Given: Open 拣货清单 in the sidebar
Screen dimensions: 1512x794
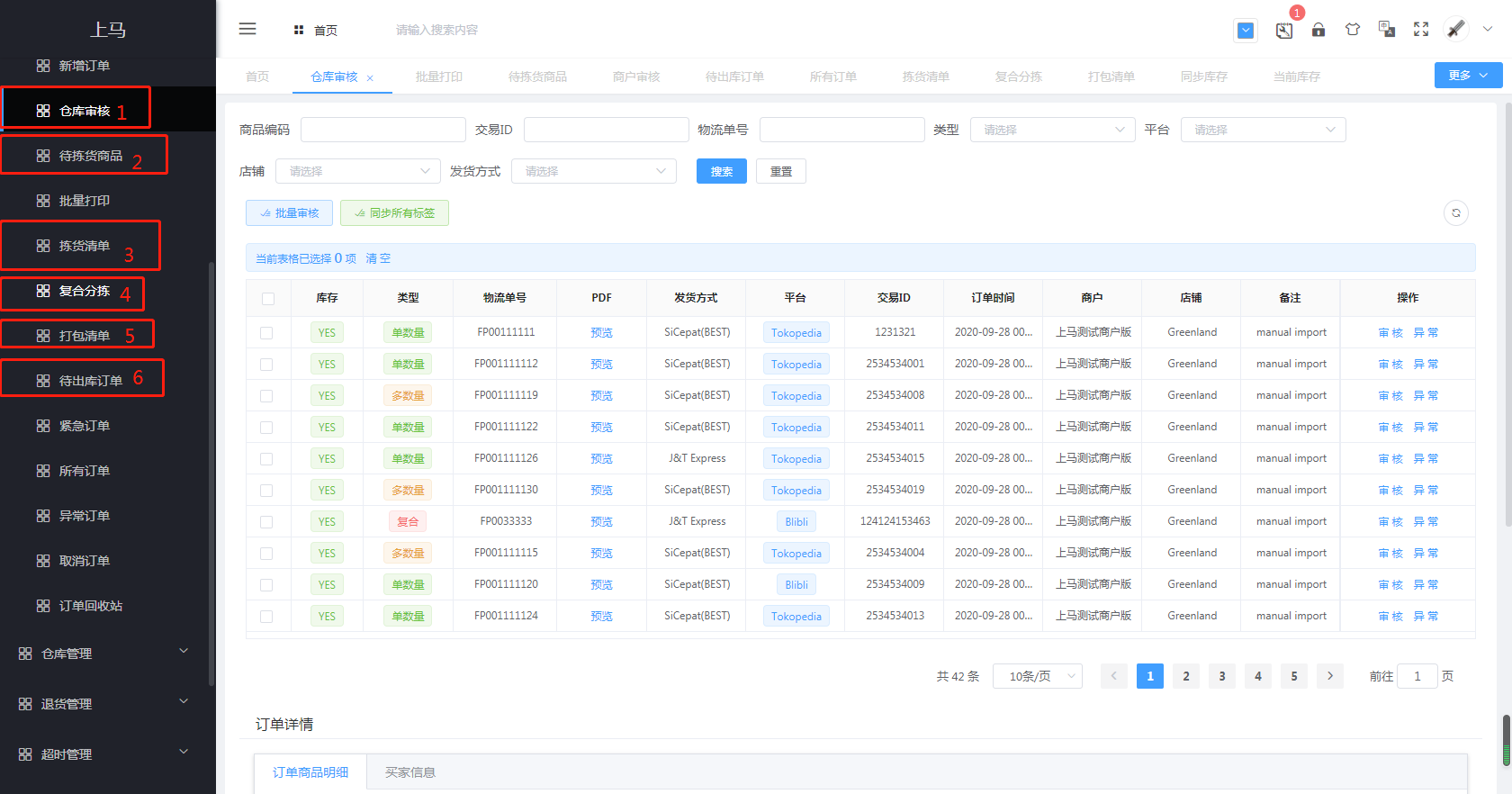Looking at the screenshot, I should point(85,246).
